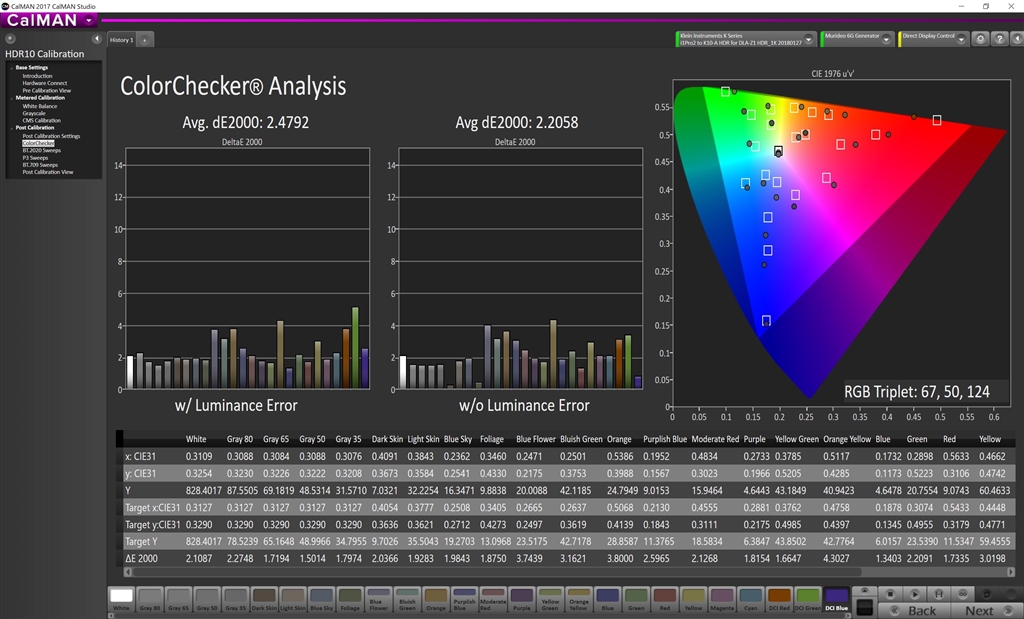Image resolution: width=1024 pixels, height=619 pixels.
Task: Start reading with the play button
Action: [914, 594]
